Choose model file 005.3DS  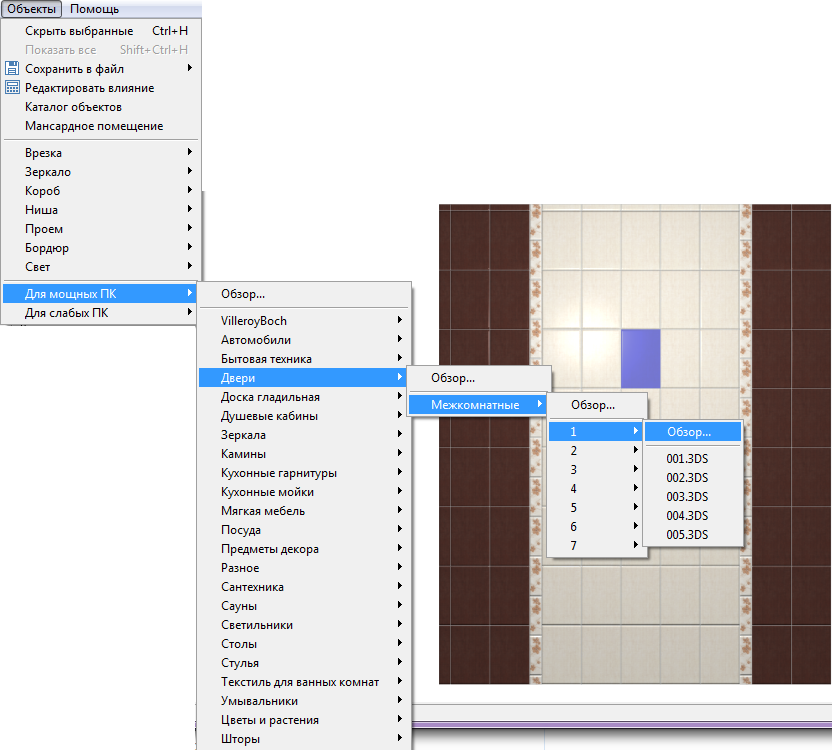692,535
